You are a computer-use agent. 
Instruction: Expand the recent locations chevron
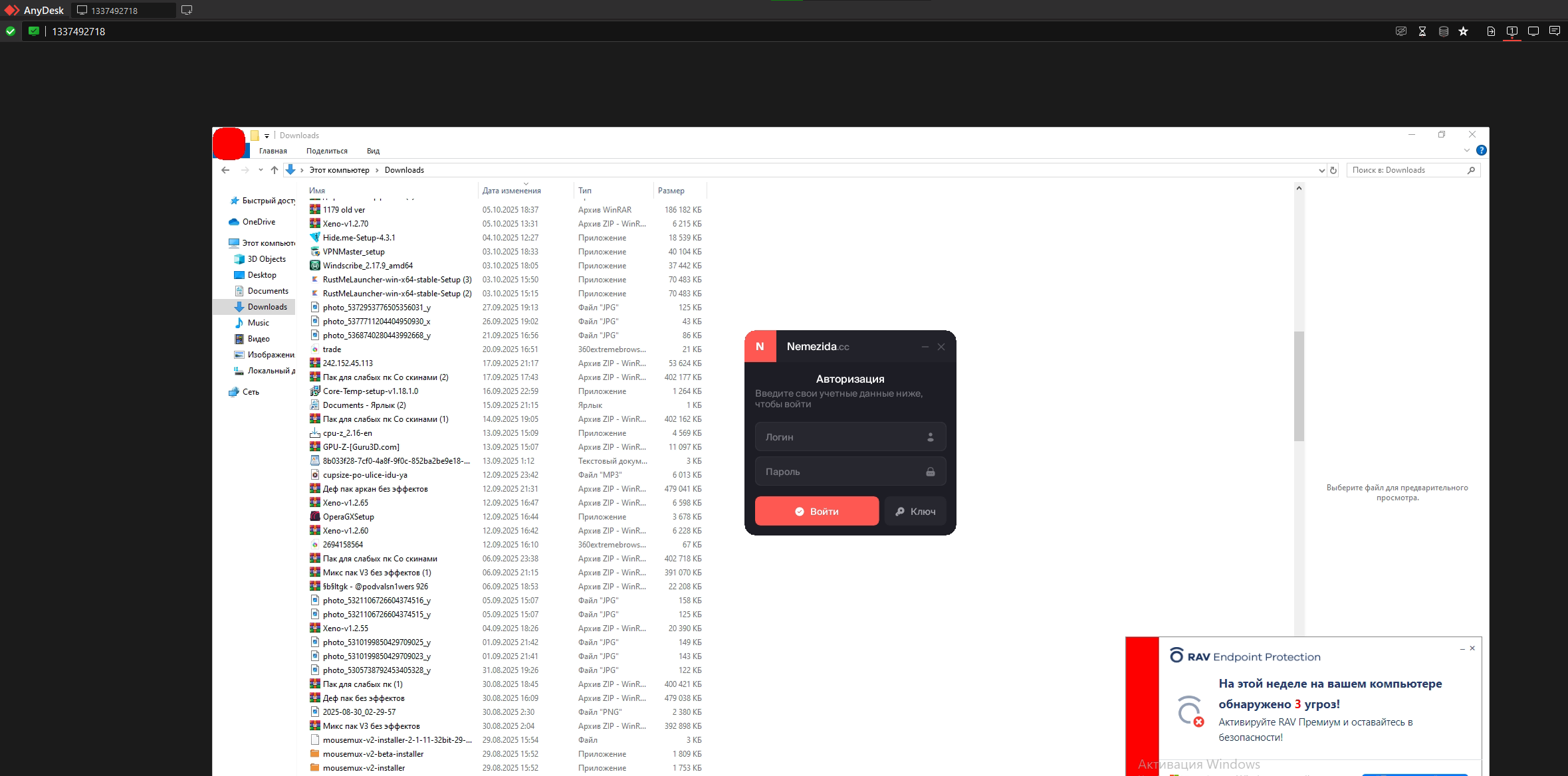click(261, 170)
